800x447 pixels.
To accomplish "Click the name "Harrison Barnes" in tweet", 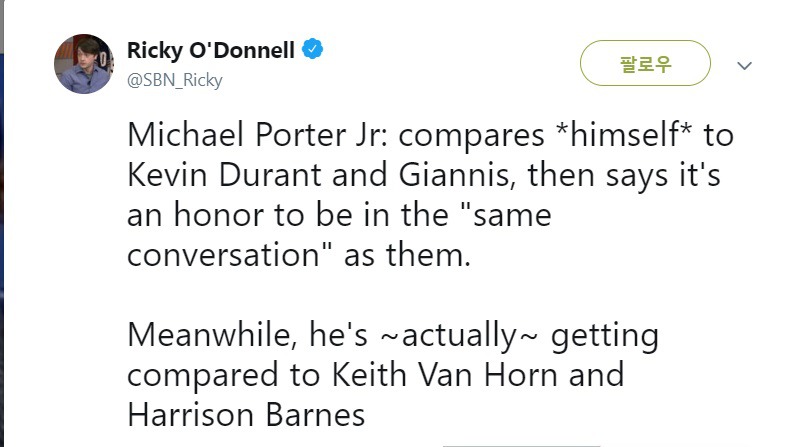I will tap(247, 412).
